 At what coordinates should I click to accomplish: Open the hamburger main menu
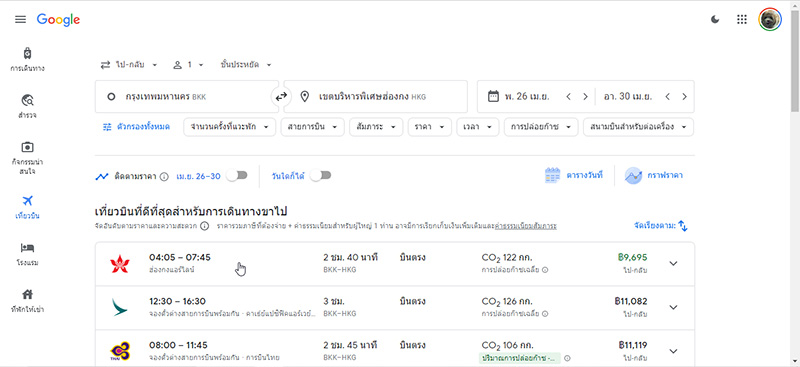pos(20,20)
